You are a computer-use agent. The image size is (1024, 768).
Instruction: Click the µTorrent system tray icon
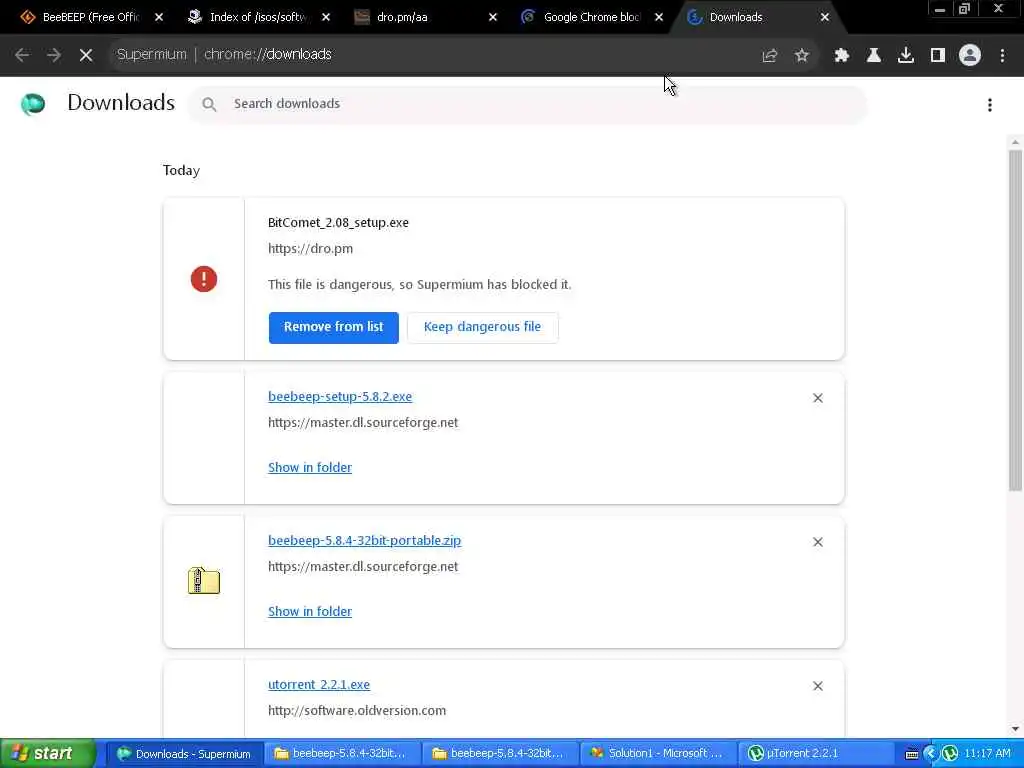[950, 754]
